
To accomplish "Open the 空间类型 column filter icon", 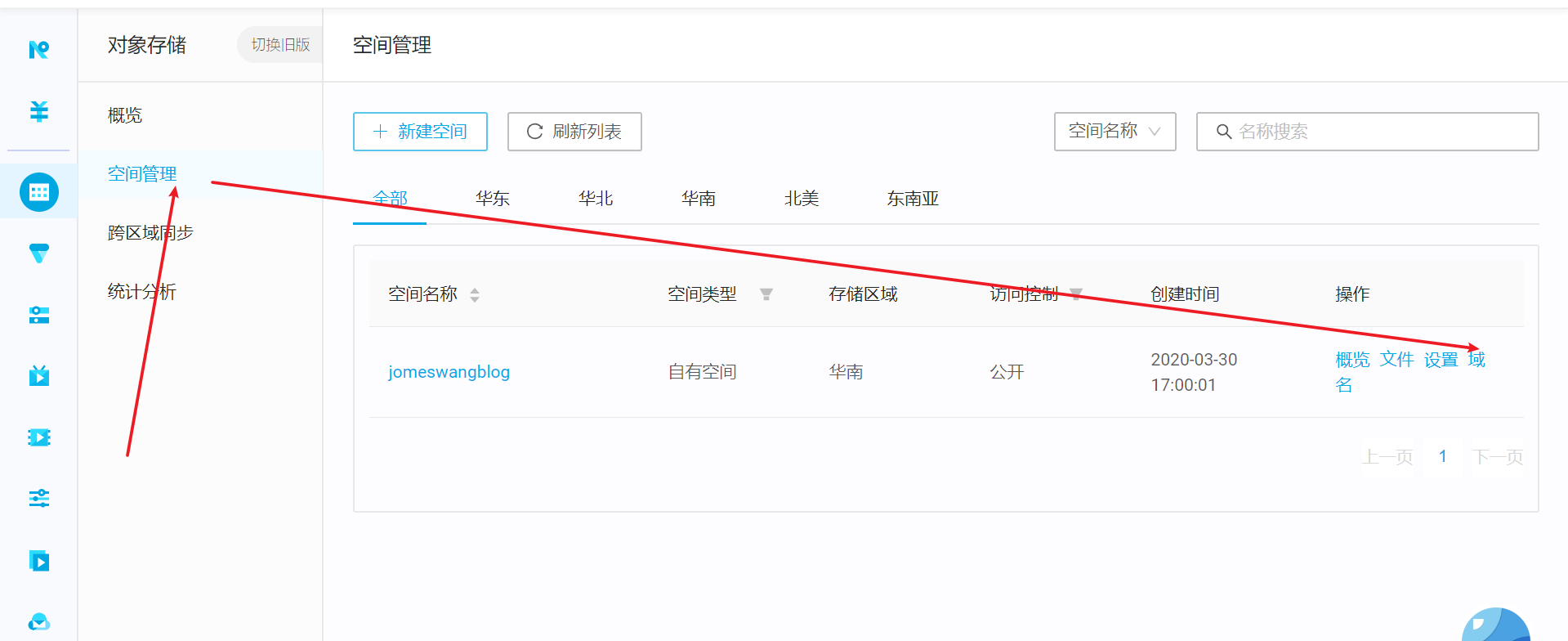I will click(766, 294).
